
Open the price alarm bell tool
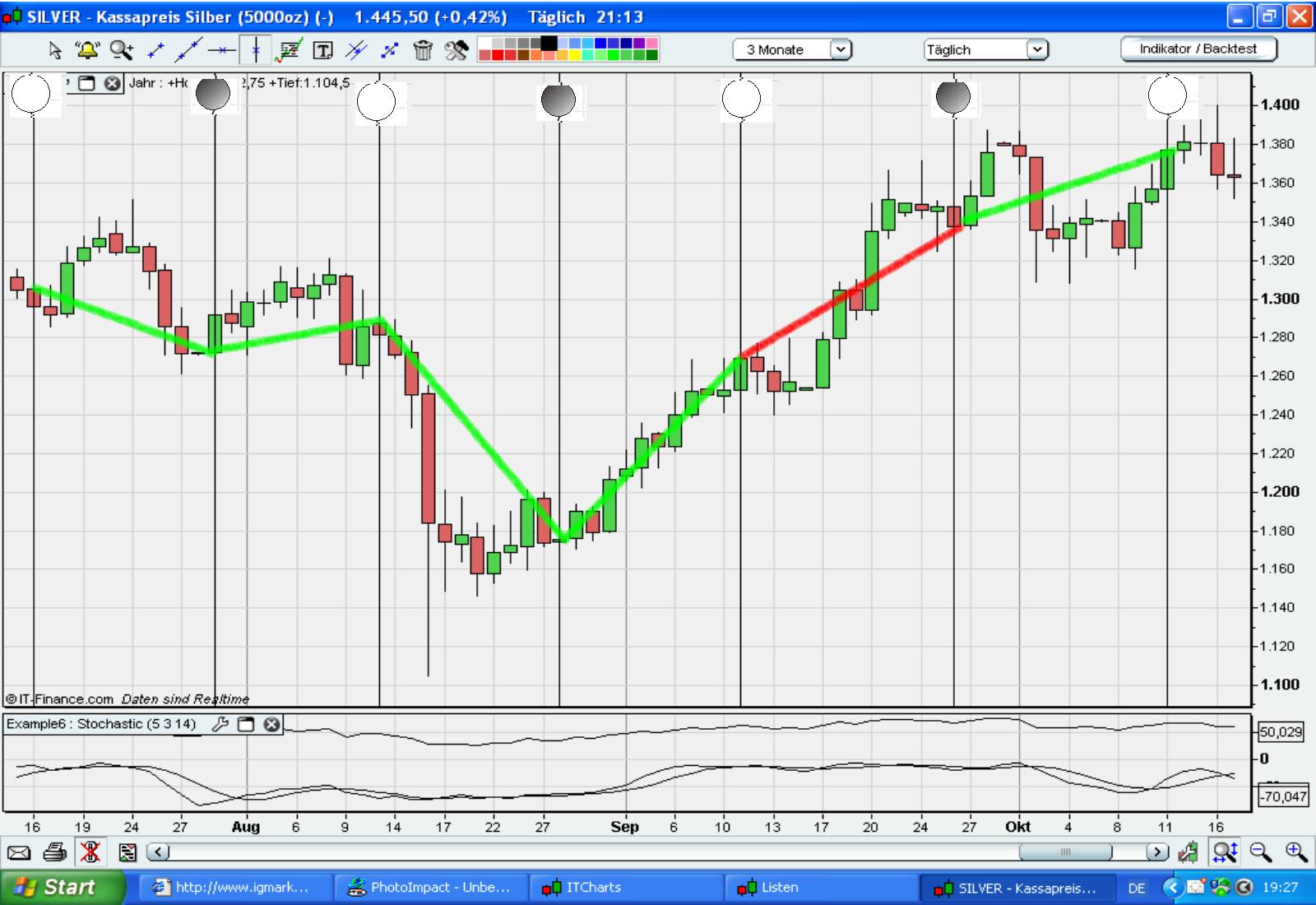(x=87, y=50)
